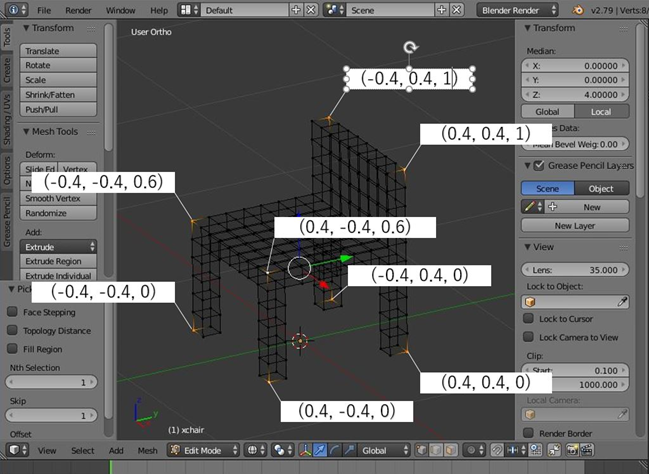Click the Shrink/Fatten button
649x474 pixels.
point(58,95)
